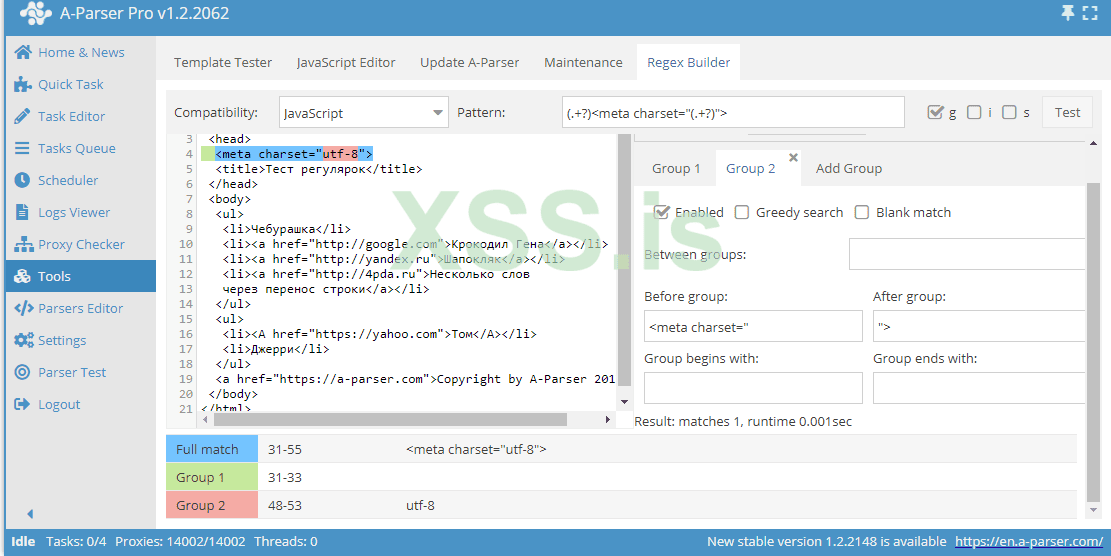This screenshot has width=1111, height=556.
Task: Click the Tasks: 0/4 status entry
Action: (x=76, y=542)
